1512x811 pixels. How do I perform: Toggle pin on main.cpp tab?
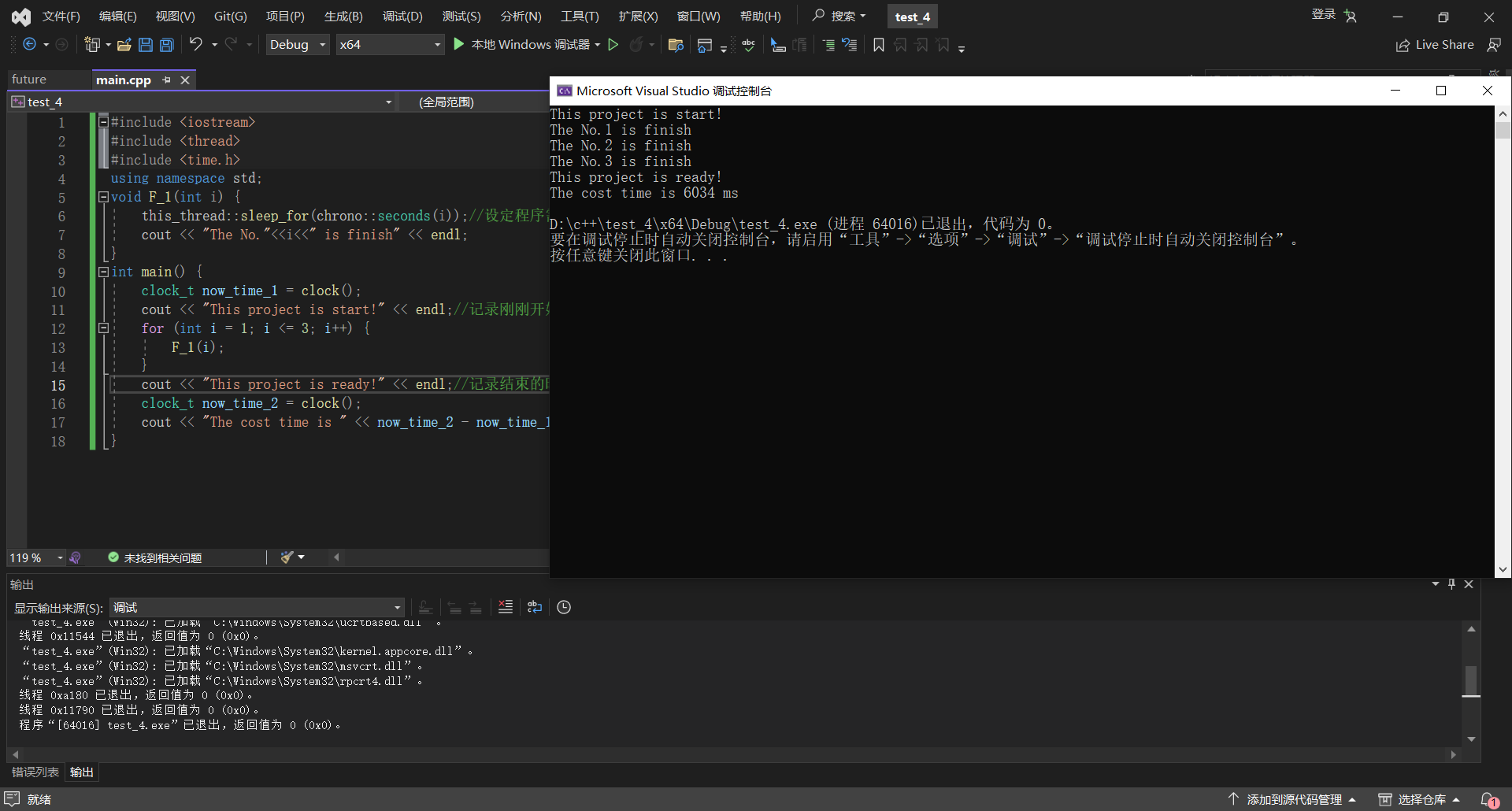[x=166, y=80]
